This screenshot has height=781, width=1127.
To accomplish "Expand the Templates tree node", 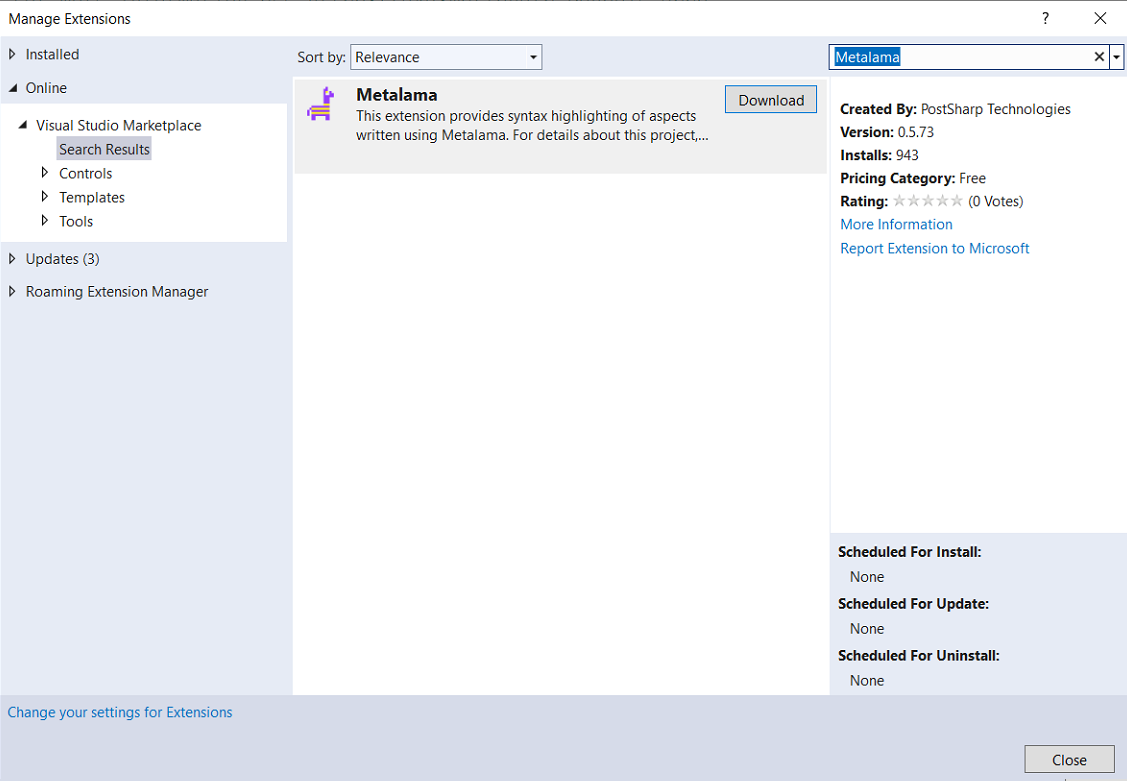I will [45, 197].
